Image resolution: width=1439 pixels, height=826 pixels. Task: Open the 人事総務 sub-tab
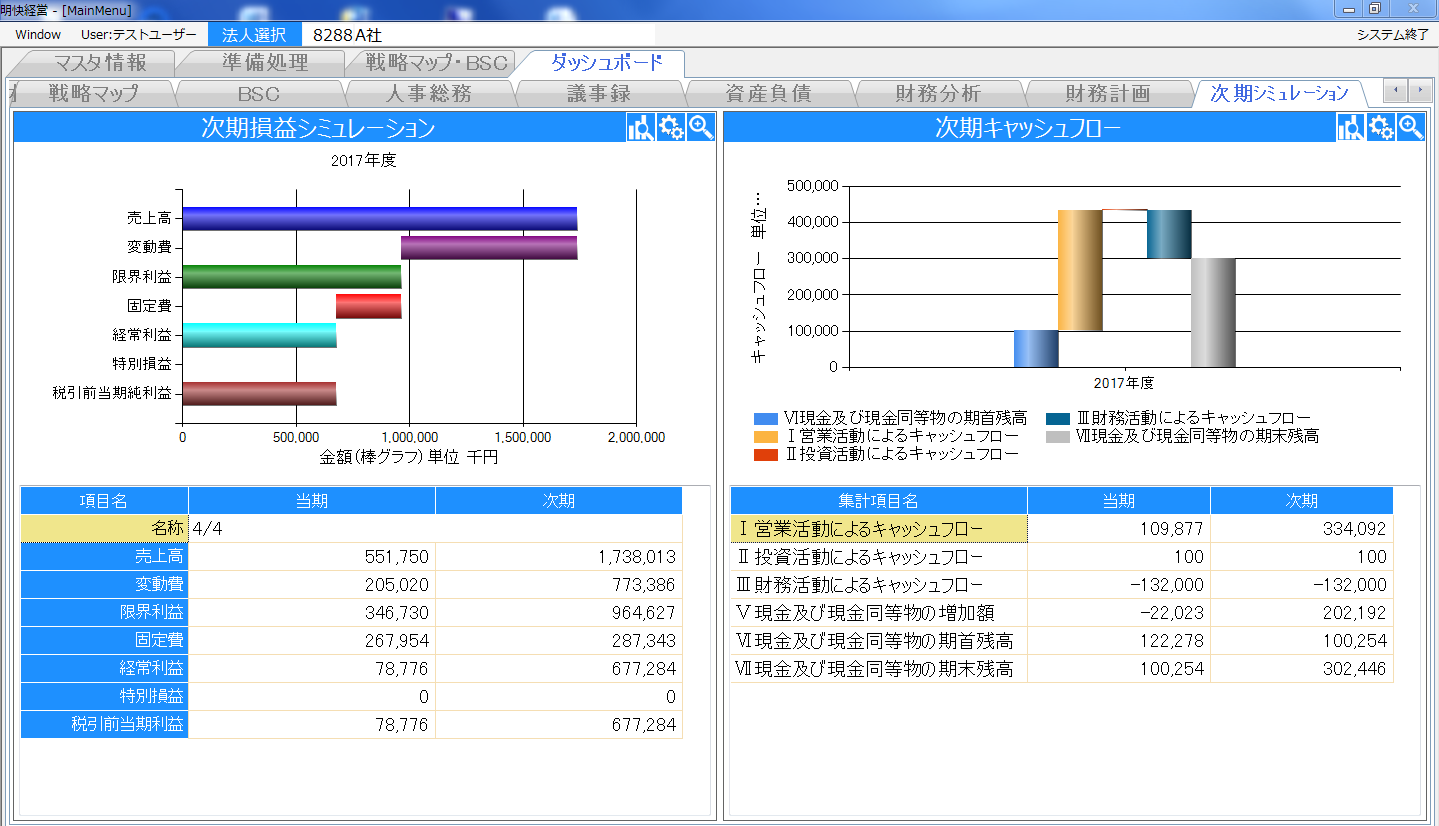428,94
